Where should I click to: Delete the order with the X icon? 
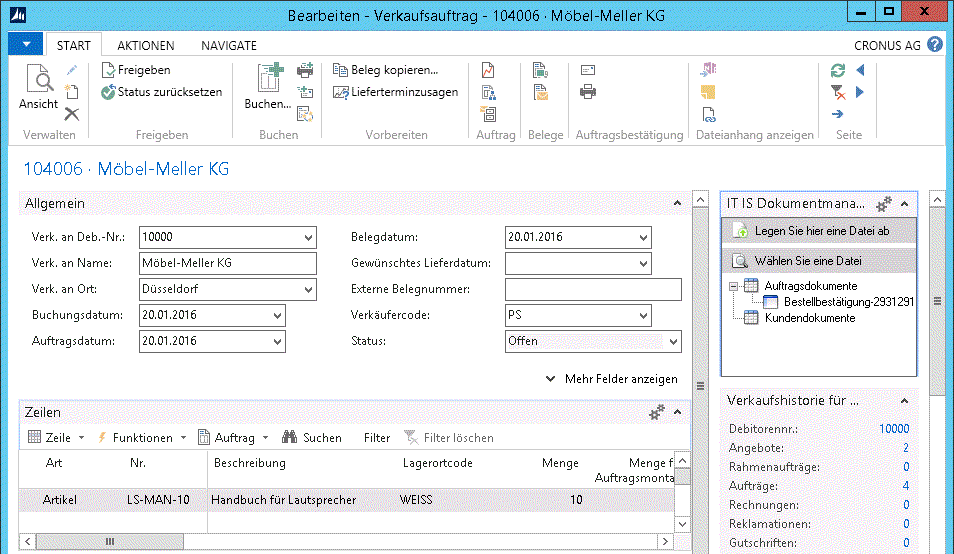click(72, 114)
